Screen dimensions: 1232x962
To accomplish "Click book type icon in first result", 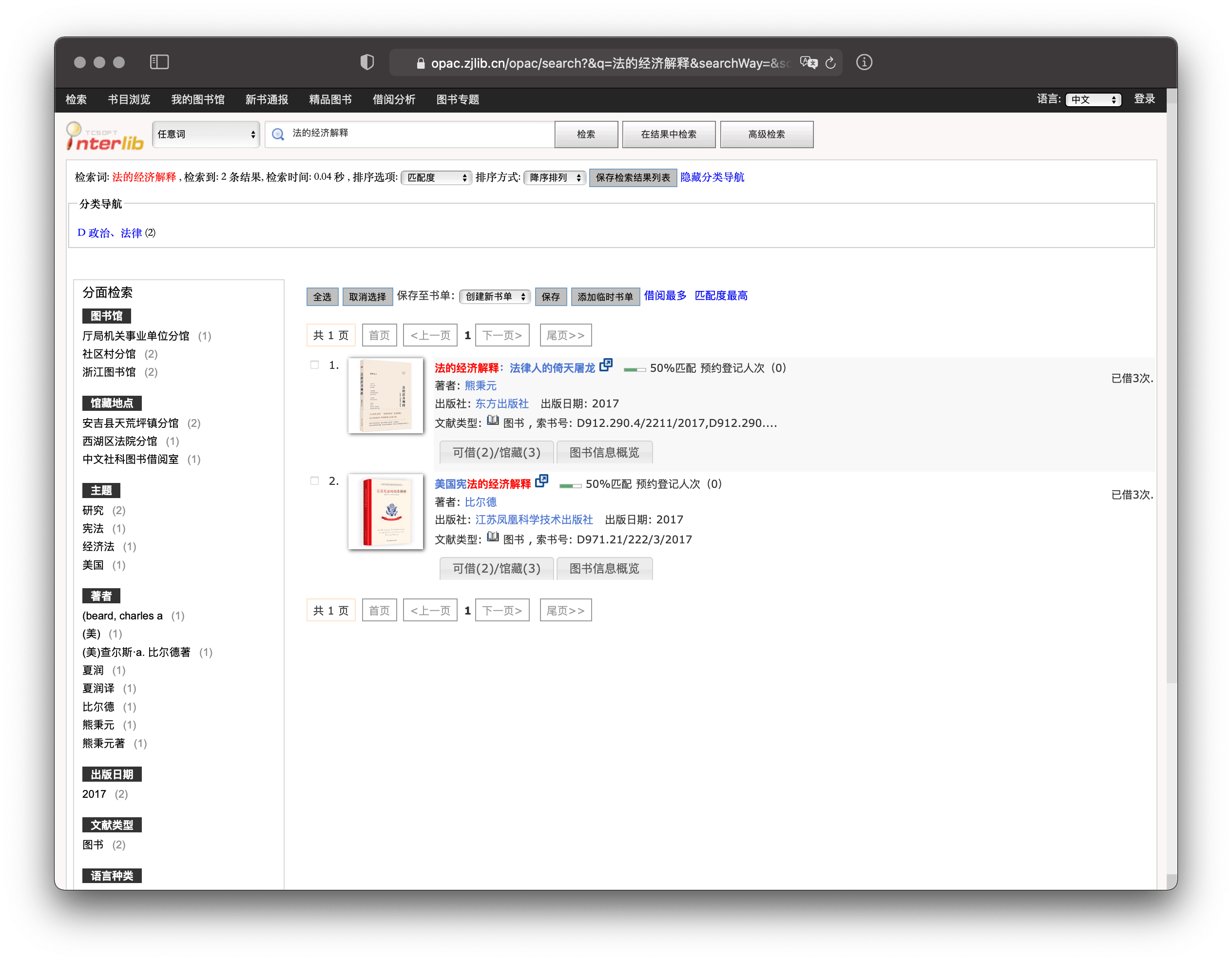I will (x=493, y=421).
